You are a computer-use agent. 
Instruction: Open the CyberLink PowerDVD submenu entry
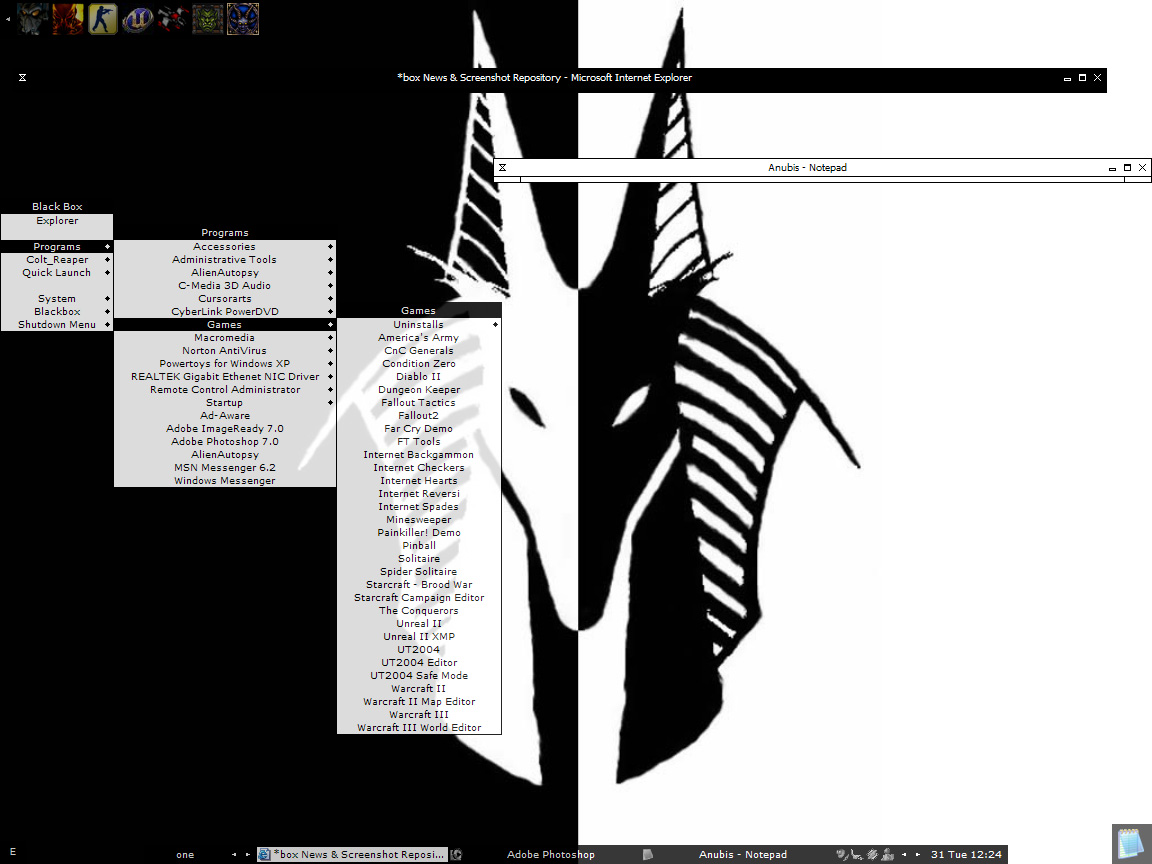coord(225,312)
